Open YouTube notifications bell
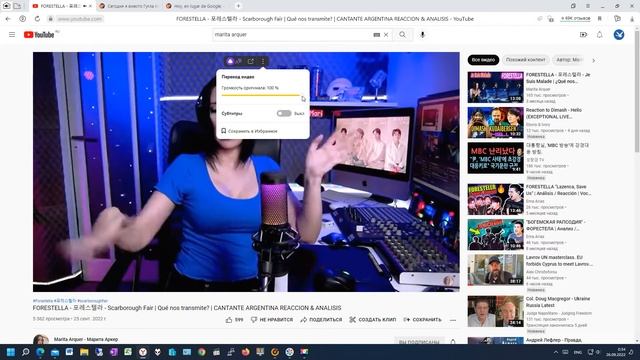This screenshot has height=360, width=640. [599, 35]
